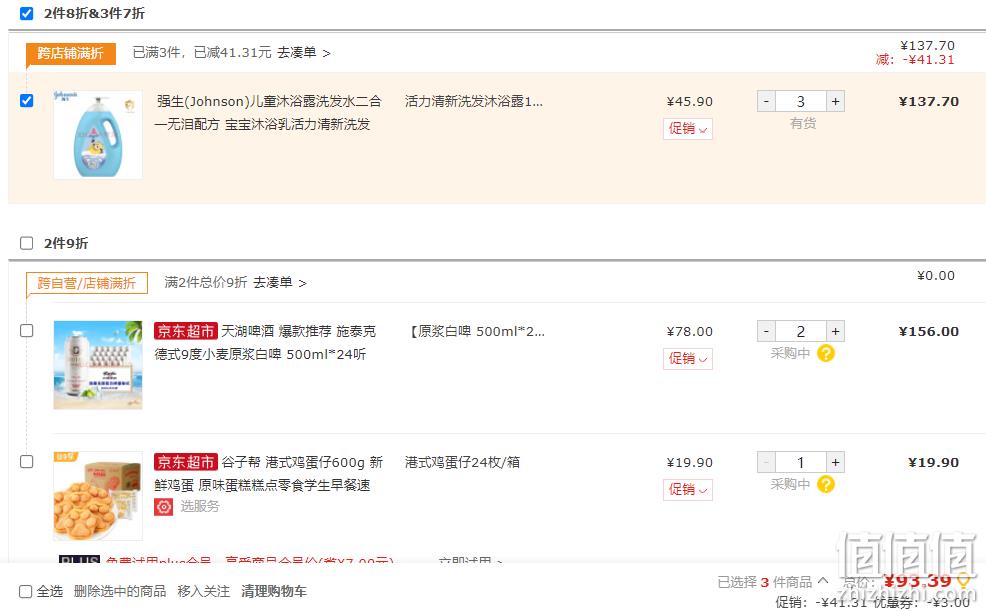Decrease Johnson shampoo quantity with minus
986x611 pixels.
point(767,101)
